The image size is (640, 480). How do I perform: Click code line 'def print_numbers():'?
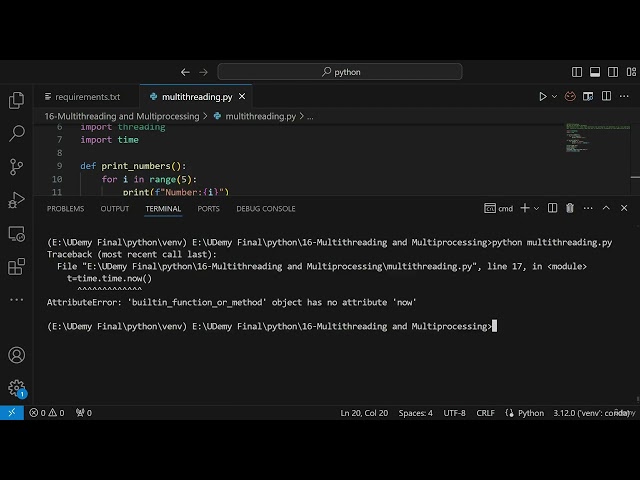pos(133,166)
